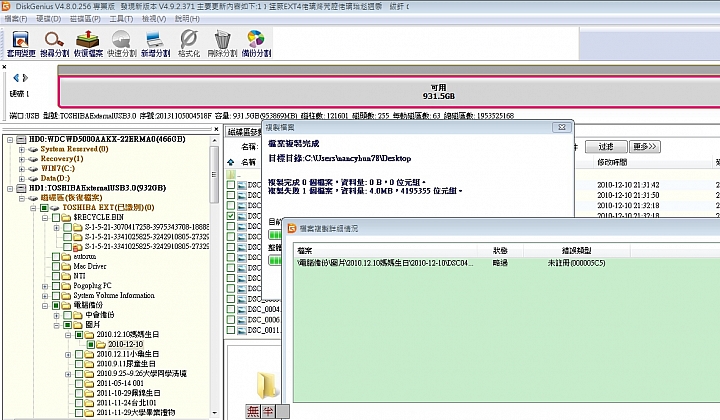This screenshot has width=720, height=420.
Task: Open the 工具(T) menu
Action: (x=121, y=19)
